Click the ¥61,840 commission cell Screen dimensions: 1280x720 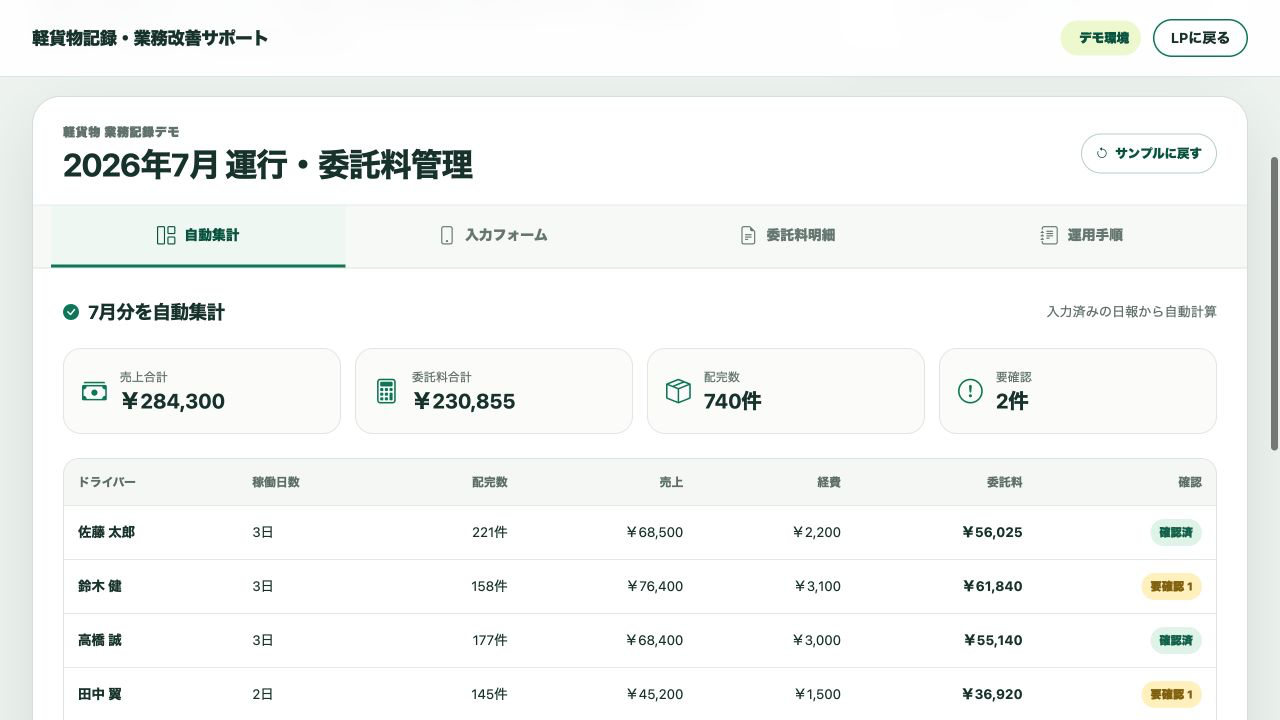pos(992,586)
